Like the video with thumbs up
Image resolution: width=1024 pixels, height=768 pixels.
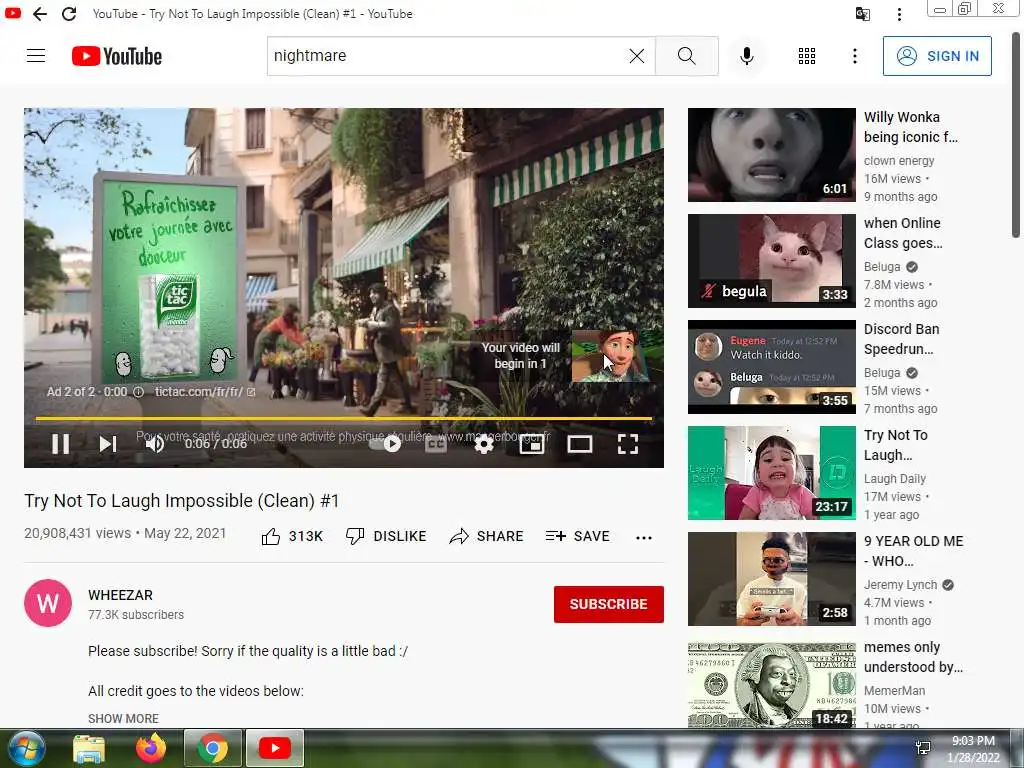(292, 537)
